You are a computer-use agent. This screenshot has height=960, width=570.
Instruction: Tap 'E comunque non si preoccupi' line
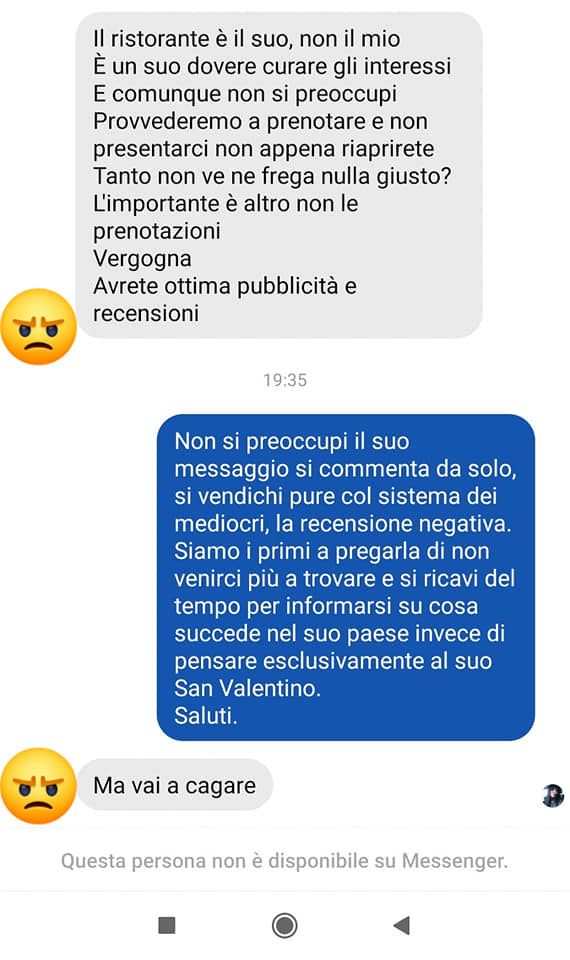tap(245, 94)
